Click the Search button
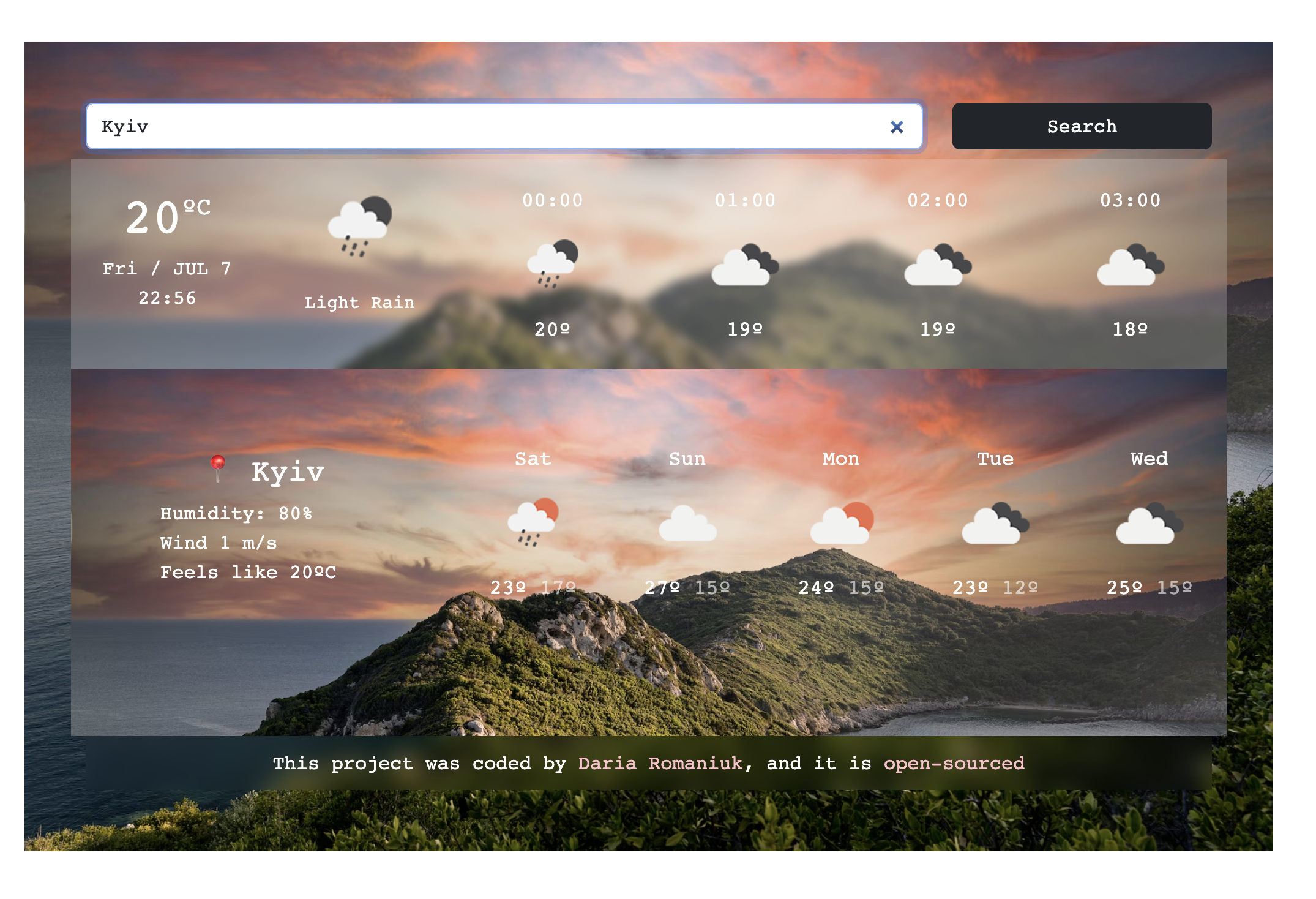 click(x=1084, y=126)
